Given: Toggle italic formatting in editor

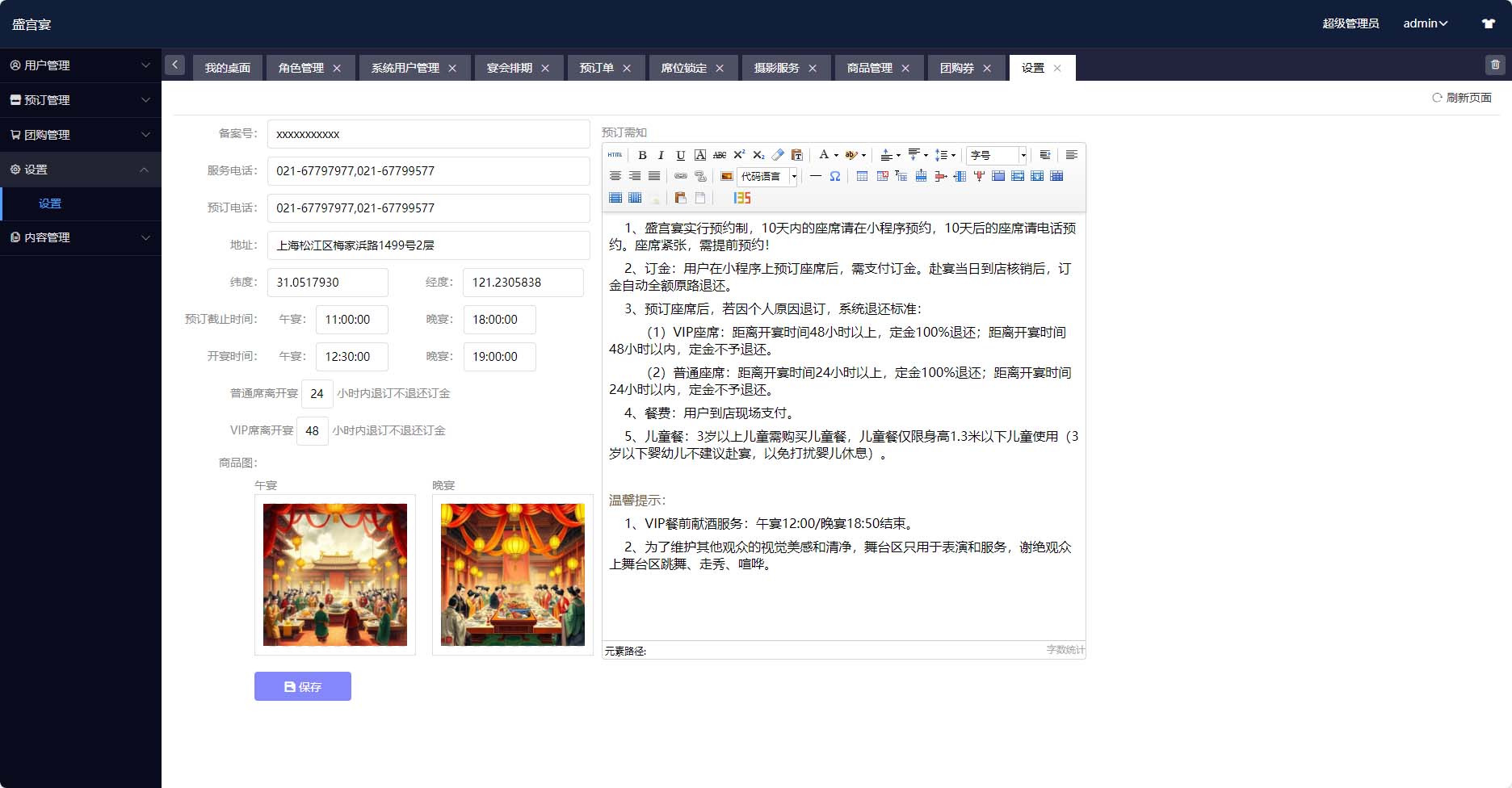Looking at the screenshot, I should click(661, 155).
